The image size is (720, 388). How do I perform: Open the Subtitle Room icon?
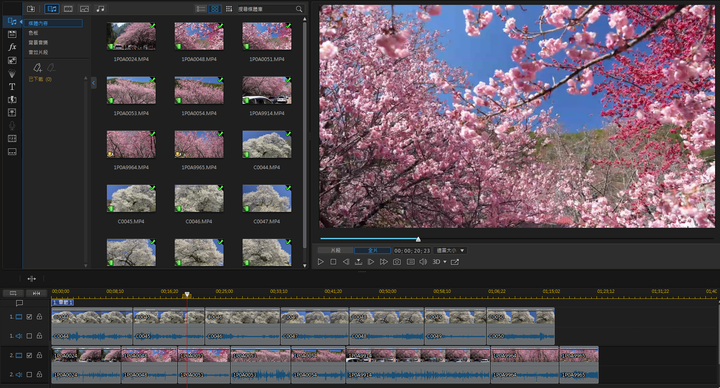point(12,152)
